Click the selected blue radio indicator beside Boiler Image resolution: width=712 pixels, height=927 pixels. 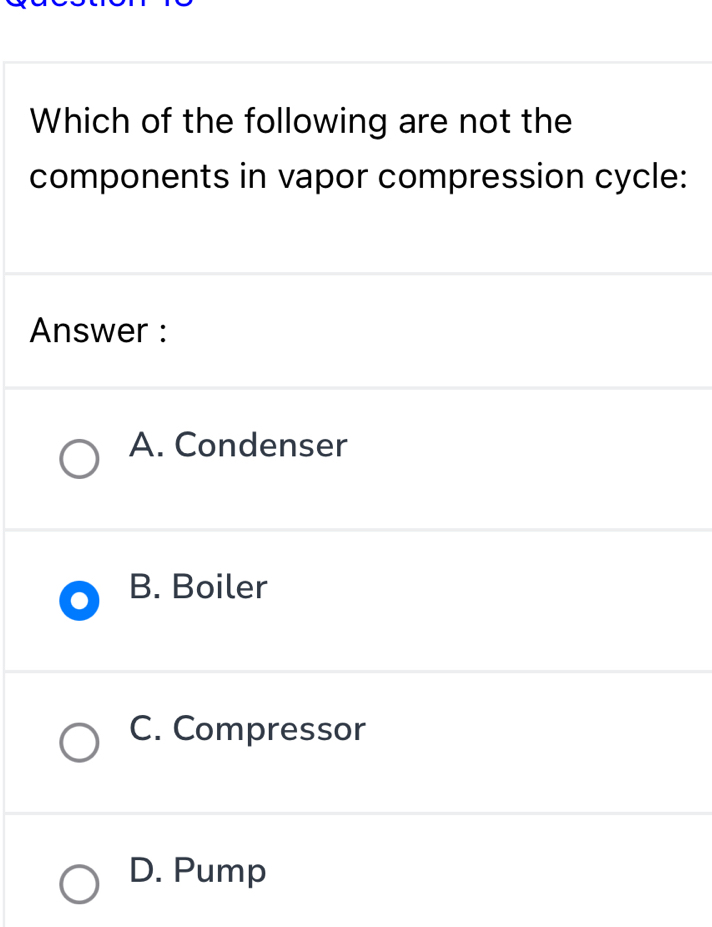[79, 600]
